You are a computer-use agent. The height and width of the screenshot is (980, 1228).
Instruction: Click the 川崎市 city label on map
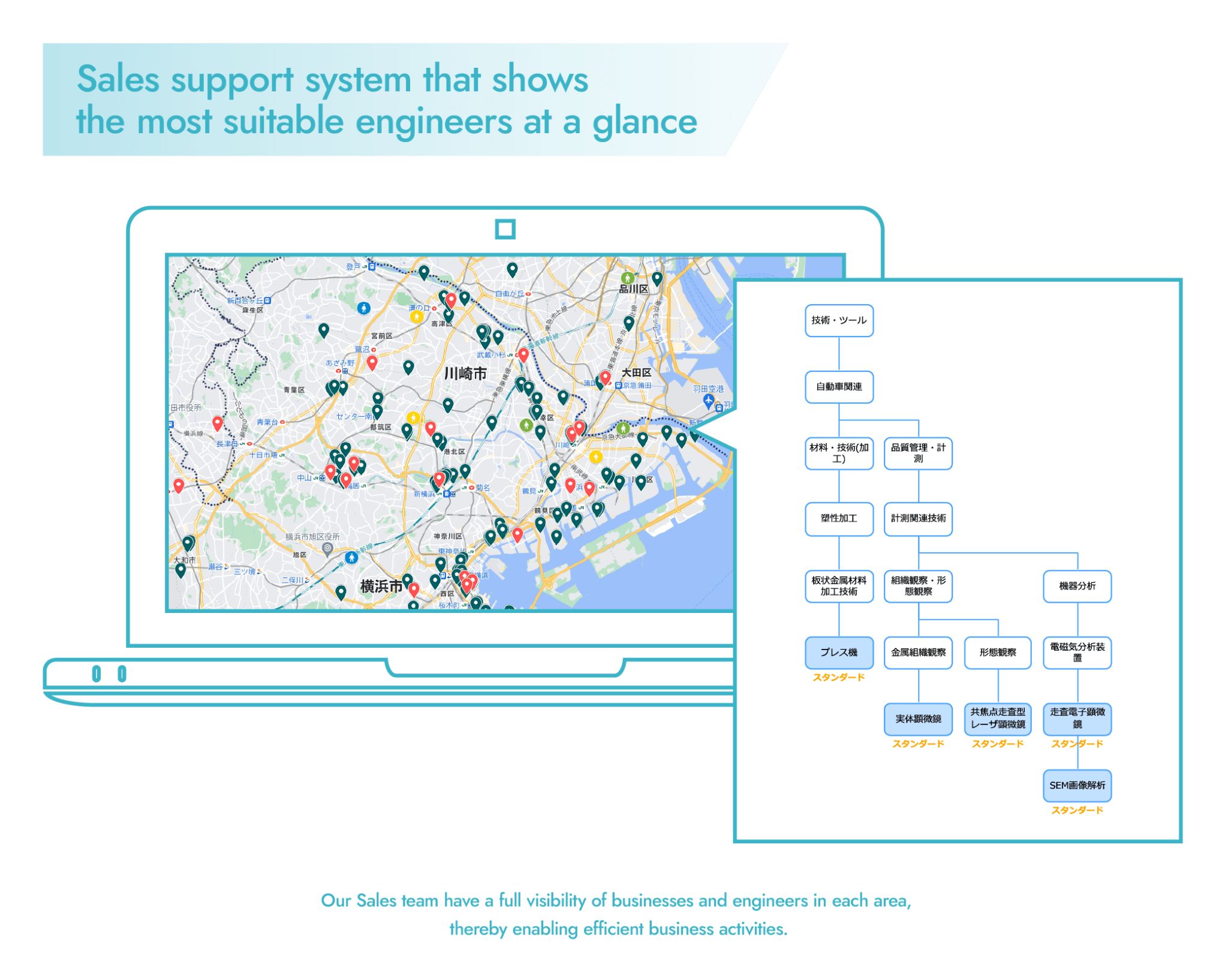[x=465, y=374]
